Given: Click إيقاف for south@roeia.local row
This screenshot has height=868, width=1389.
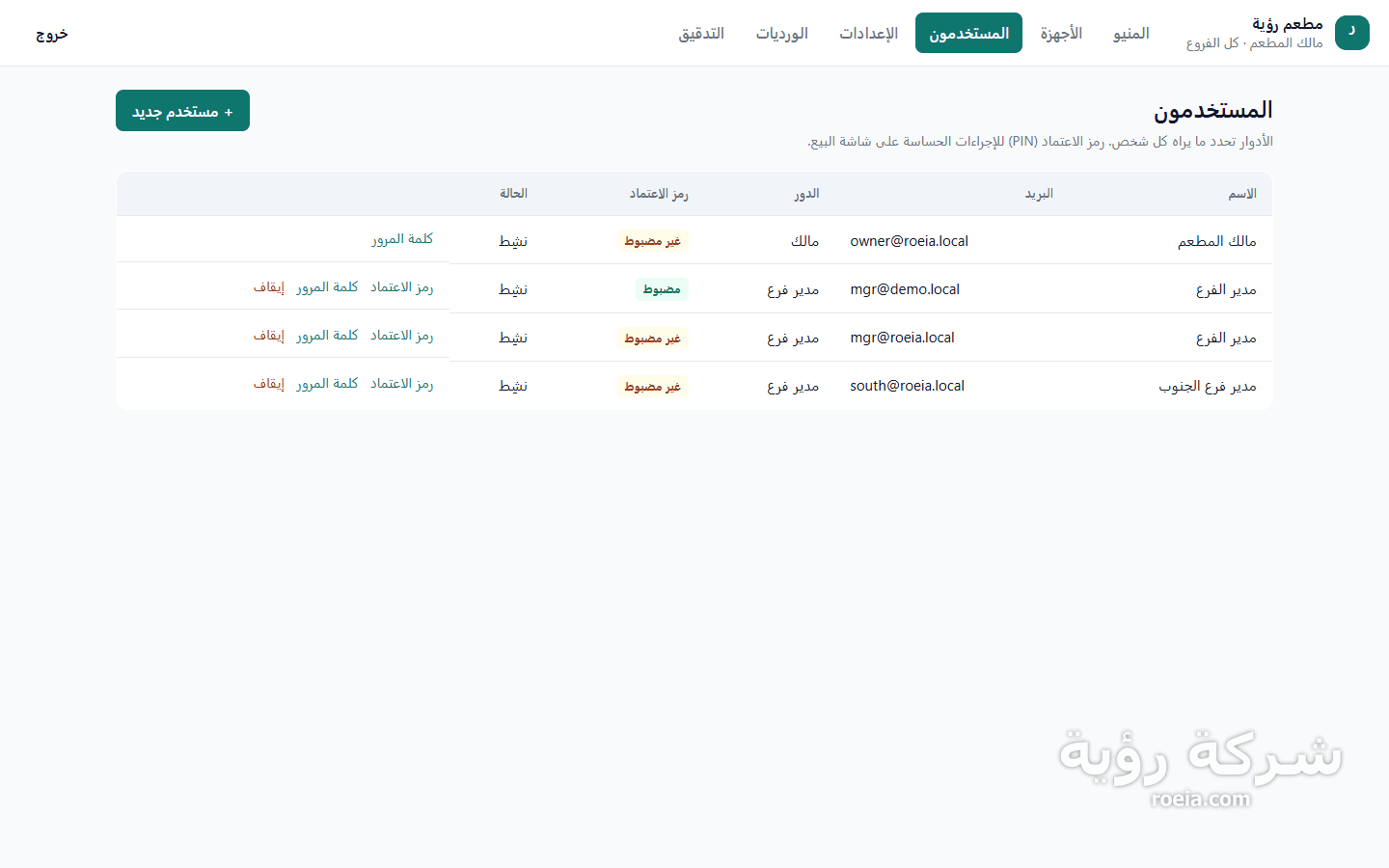Looking at the screenshot, I should (269, 383).
